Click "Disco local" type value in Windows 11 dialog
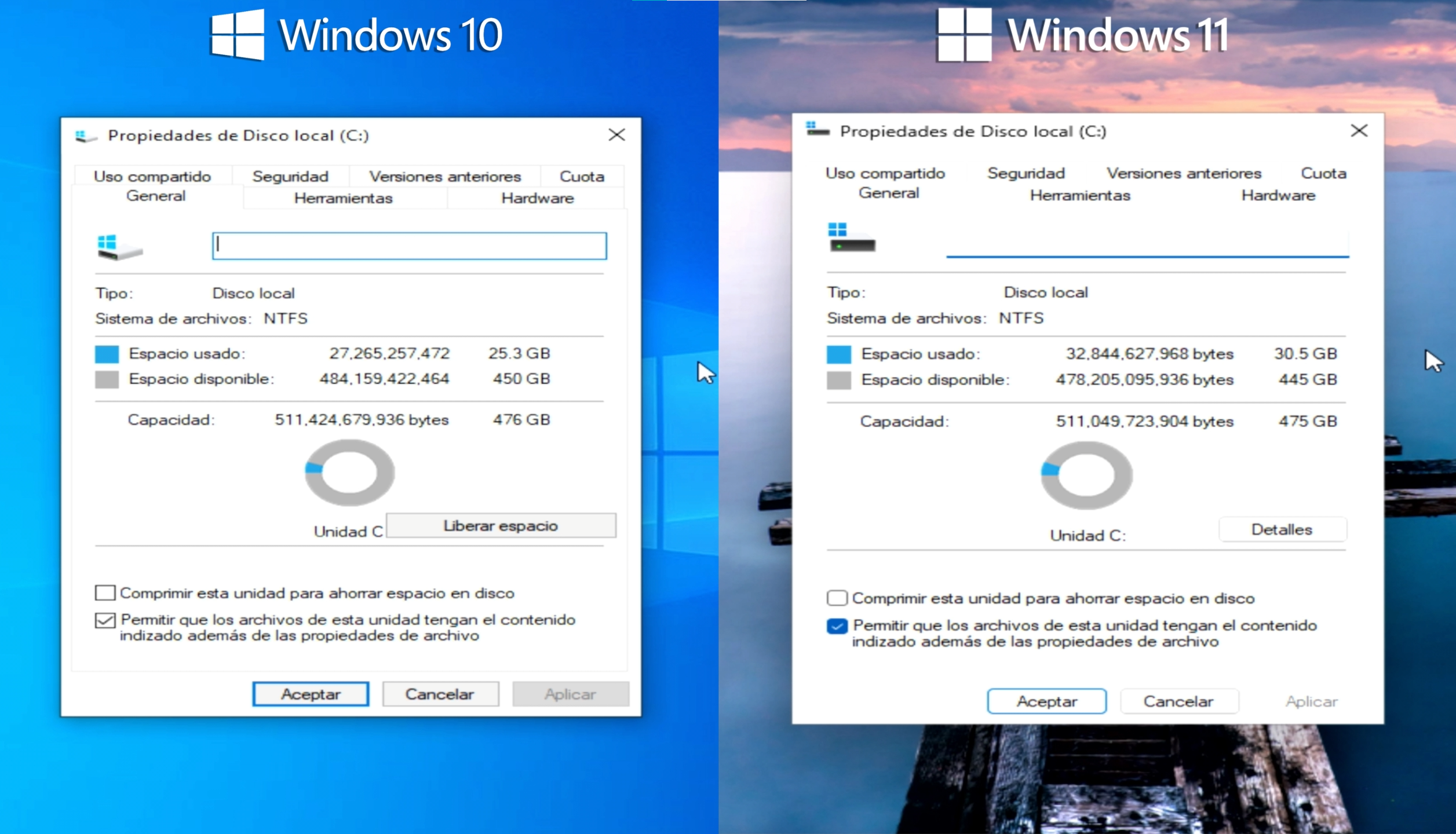Viewport: 1456px width, 834px height. [x=1046, y=292]
